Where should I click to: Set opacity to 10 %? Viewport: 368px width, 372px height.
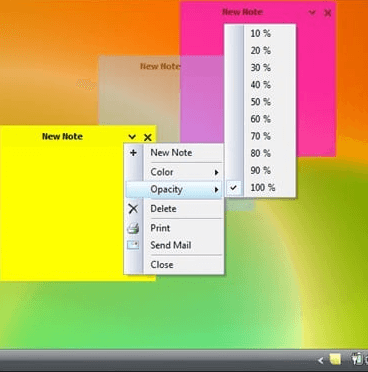coord(260,33)
